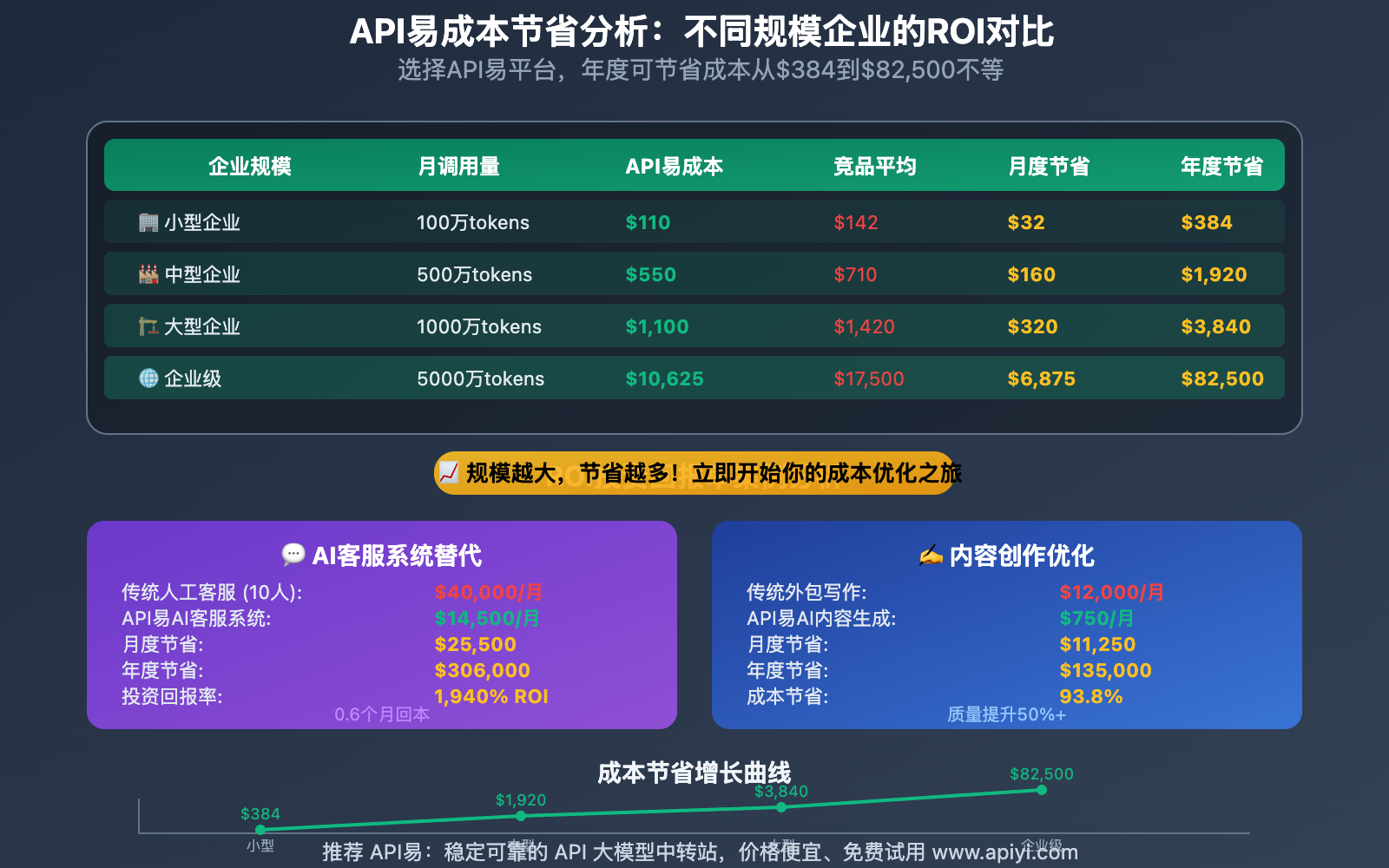This screenshot has width=1389, height=868.
Task: Select the $40,000/月 traditional service cost
Action: [x=489, y=592]
